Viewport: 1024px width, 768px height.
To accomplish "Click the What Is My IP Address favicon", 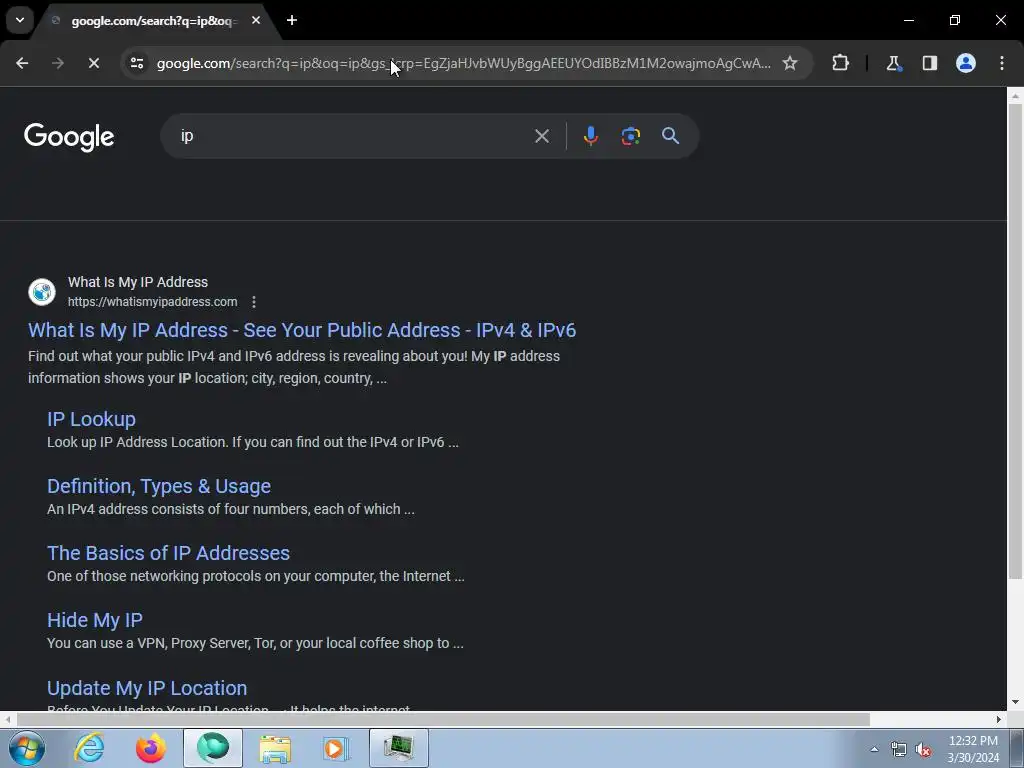I will [x=42, y=292].
